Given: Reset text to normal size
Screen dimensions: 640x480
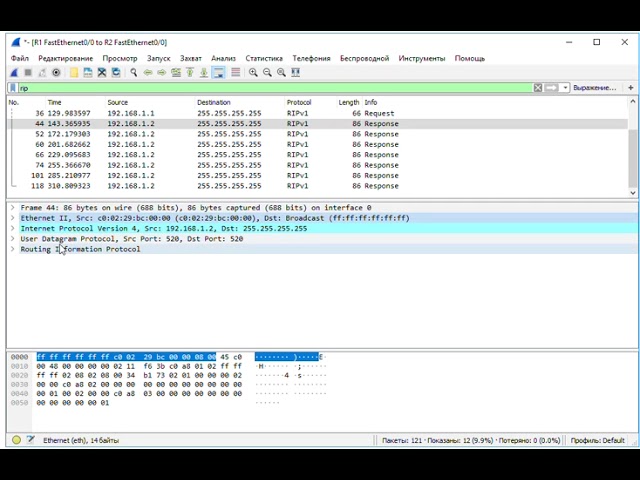Looking at the screenshot, I should click(x=281, y=73).
